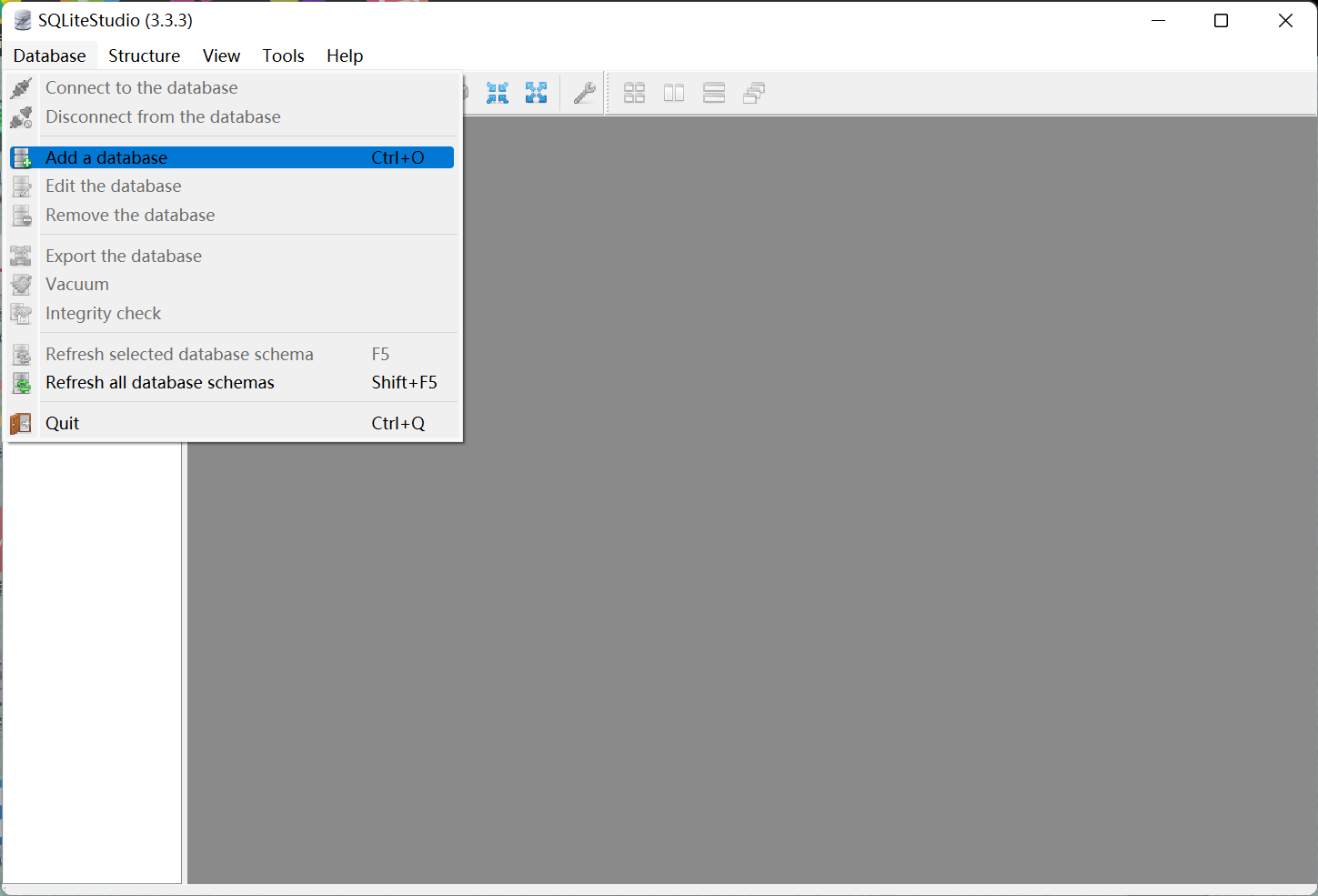Open the Structure menu
Screen dimensions: 1318x896
(144, 55)
